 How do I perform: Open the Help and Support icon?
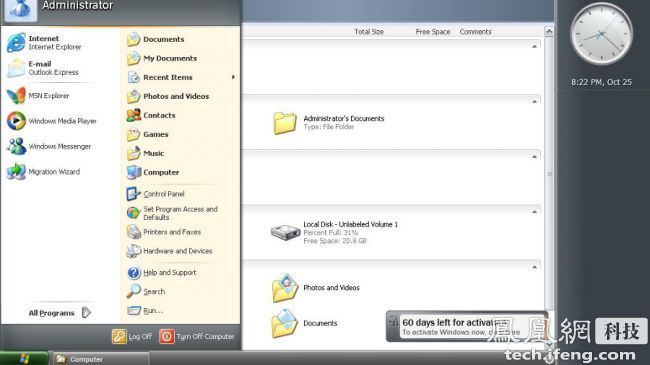click(x=133, y=273)
